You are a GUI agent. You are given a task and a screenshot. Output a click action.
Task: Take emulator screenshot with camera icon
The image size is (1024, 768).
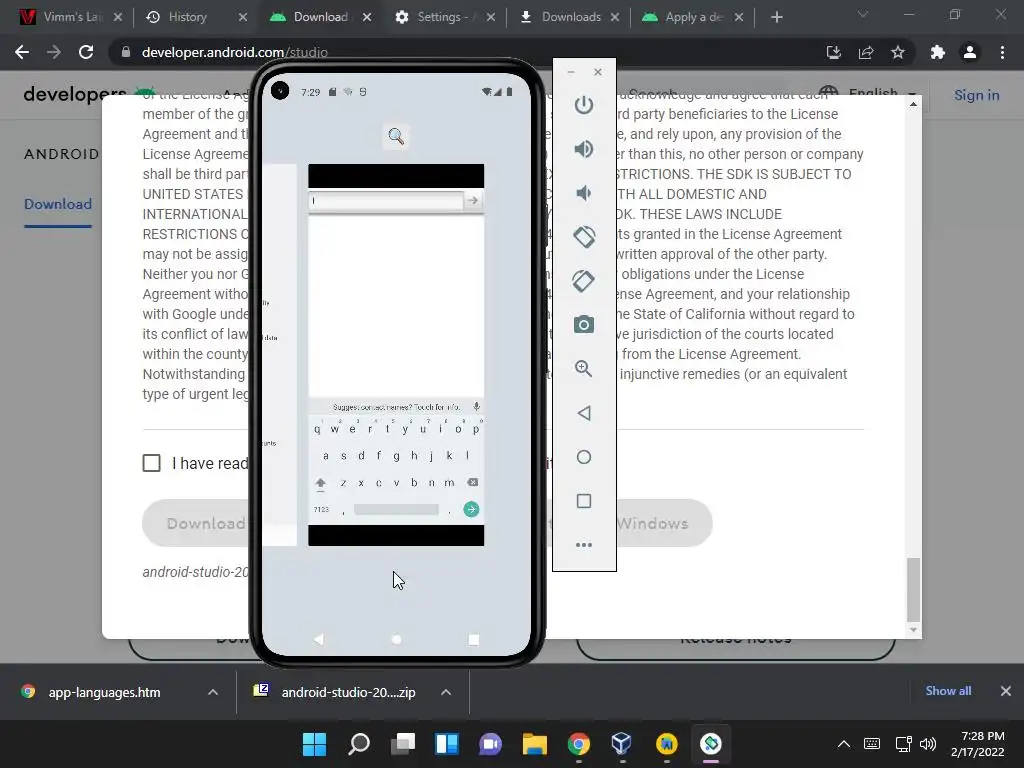tap(584, 325)
